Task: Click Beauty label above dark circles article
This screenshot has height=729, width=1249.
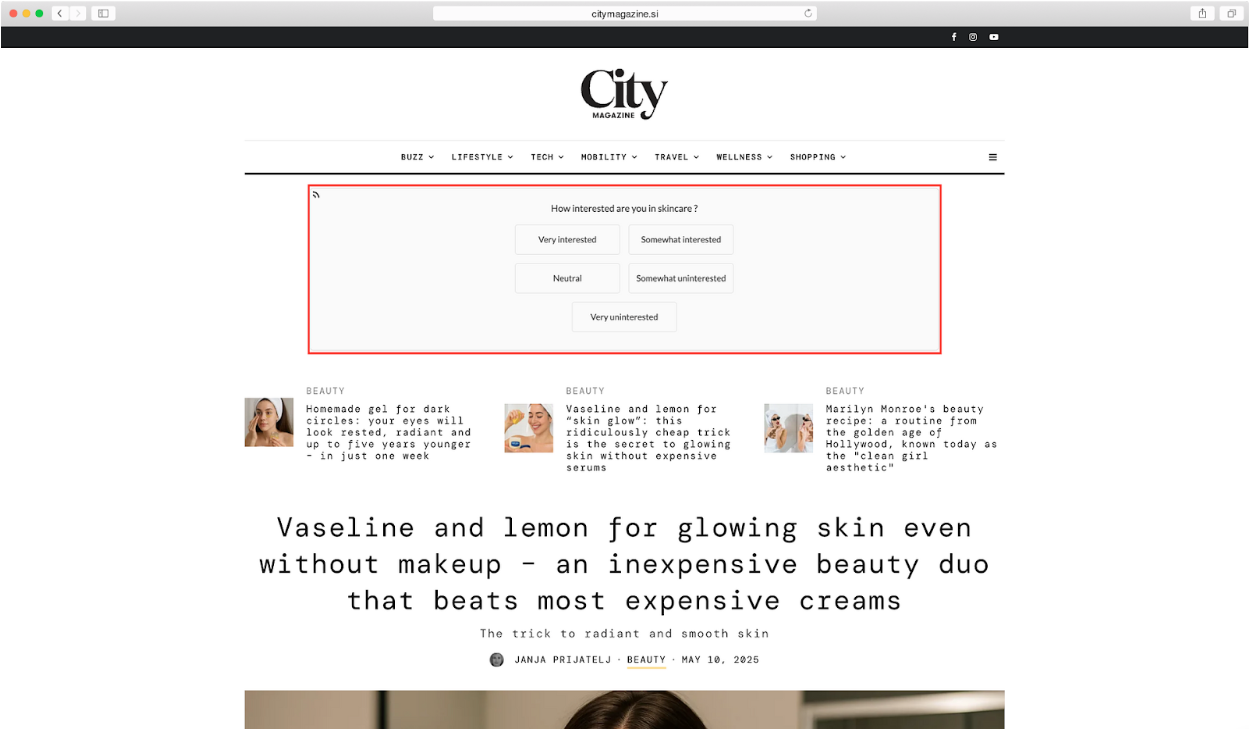Action: pos(325,391)
